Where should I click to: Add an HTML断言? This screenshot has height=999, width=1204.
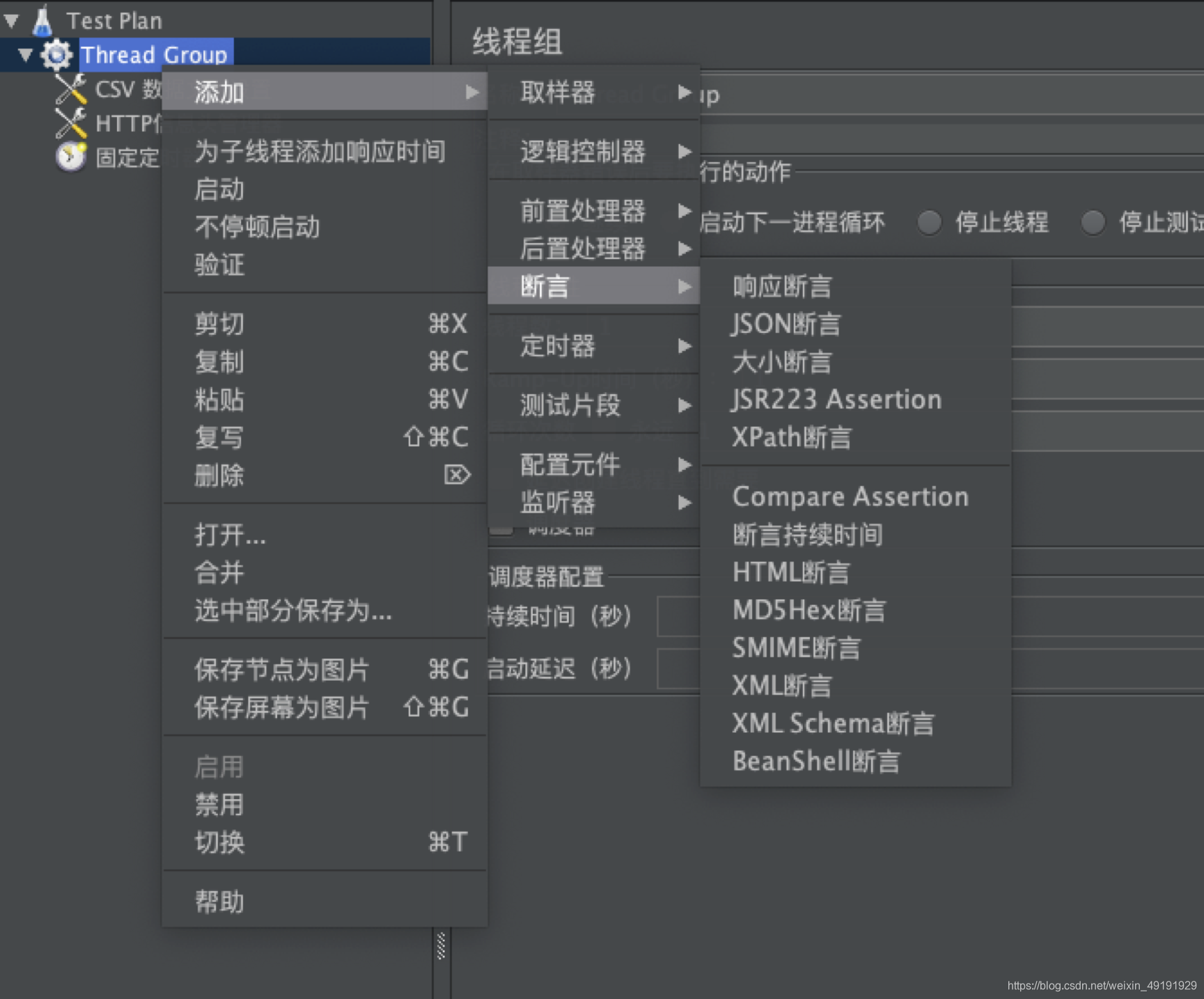[856, 572]
